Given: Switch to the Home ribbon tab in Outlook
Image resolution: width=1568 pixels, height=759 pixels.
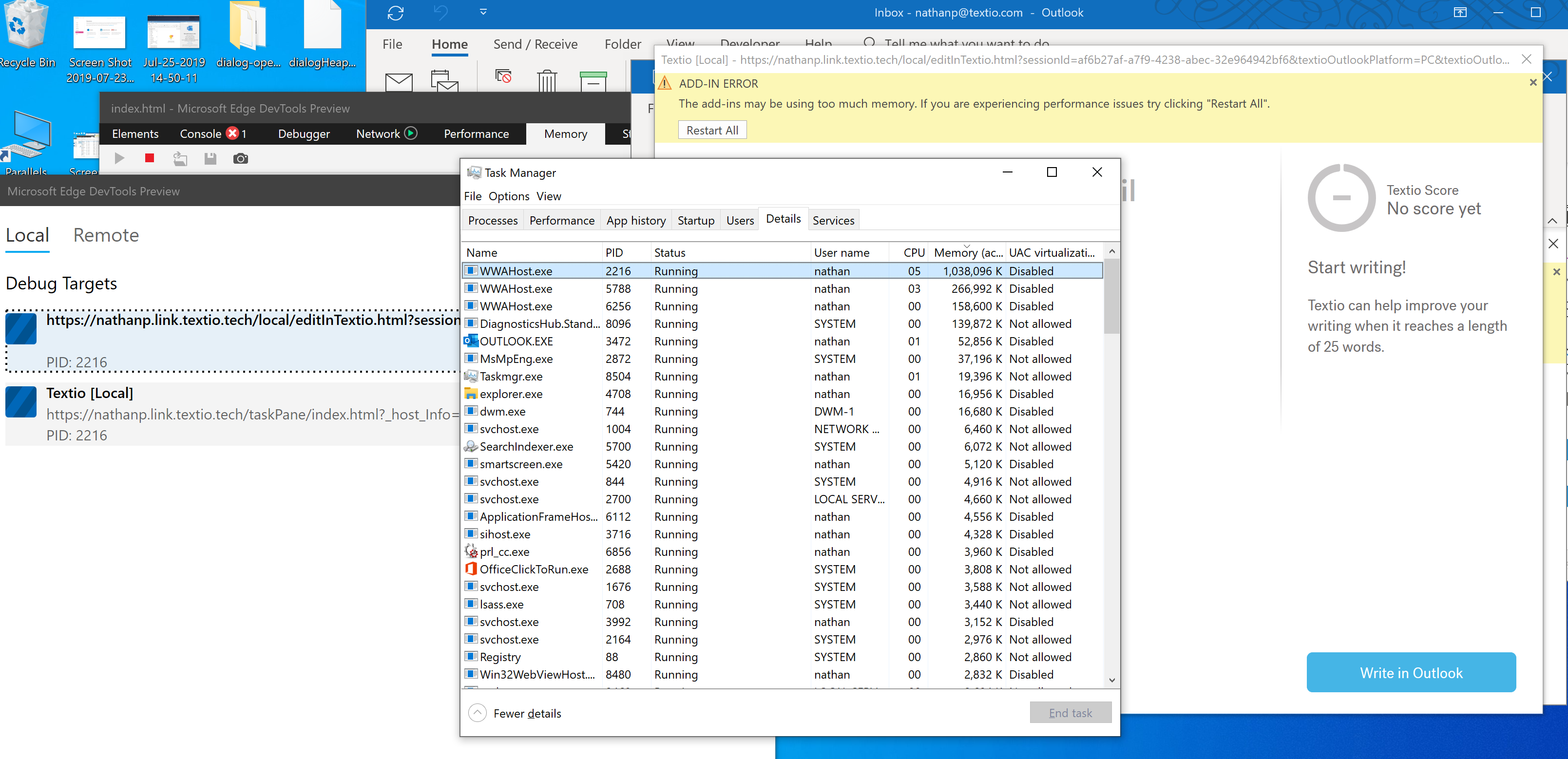Looking at the screenshot, I should tap(450, 44).
